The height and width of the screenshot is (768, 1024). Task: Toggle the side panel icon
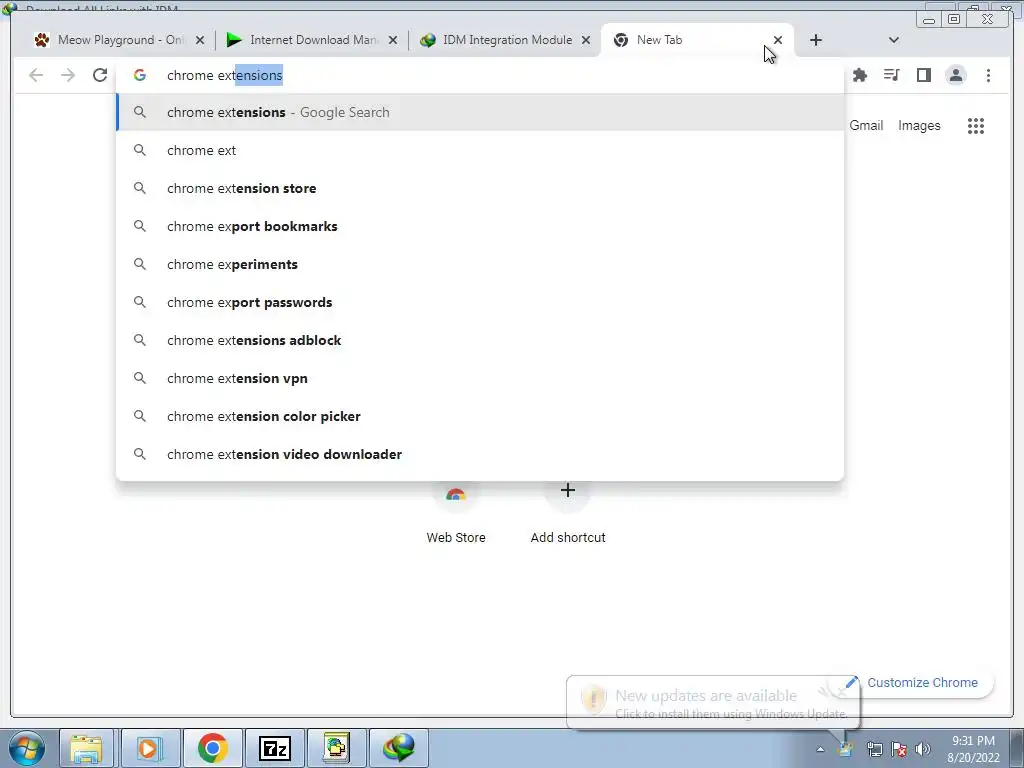923,75
